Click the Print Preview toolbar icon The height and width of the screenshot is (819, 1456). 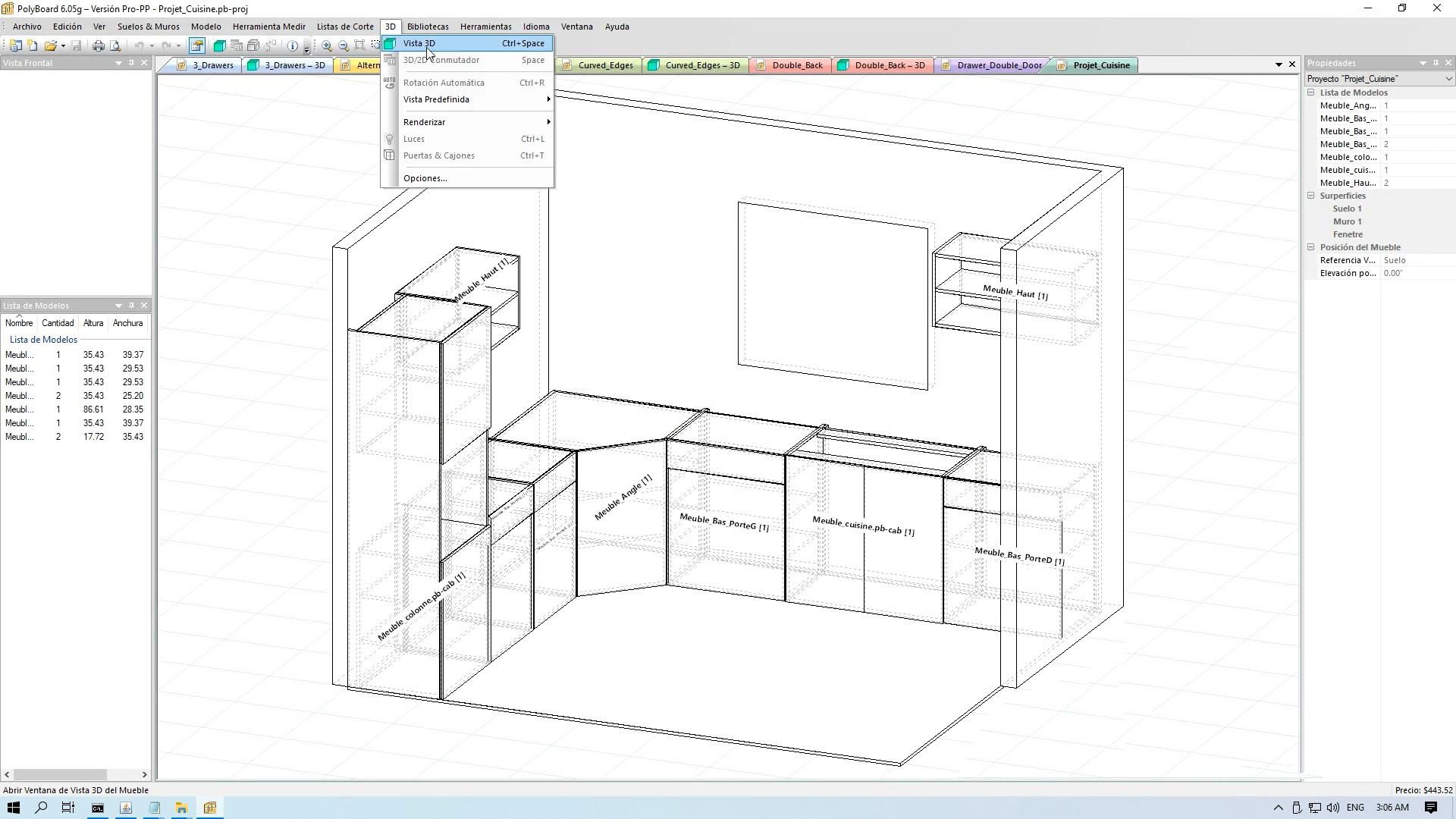(x=115, y=45)
